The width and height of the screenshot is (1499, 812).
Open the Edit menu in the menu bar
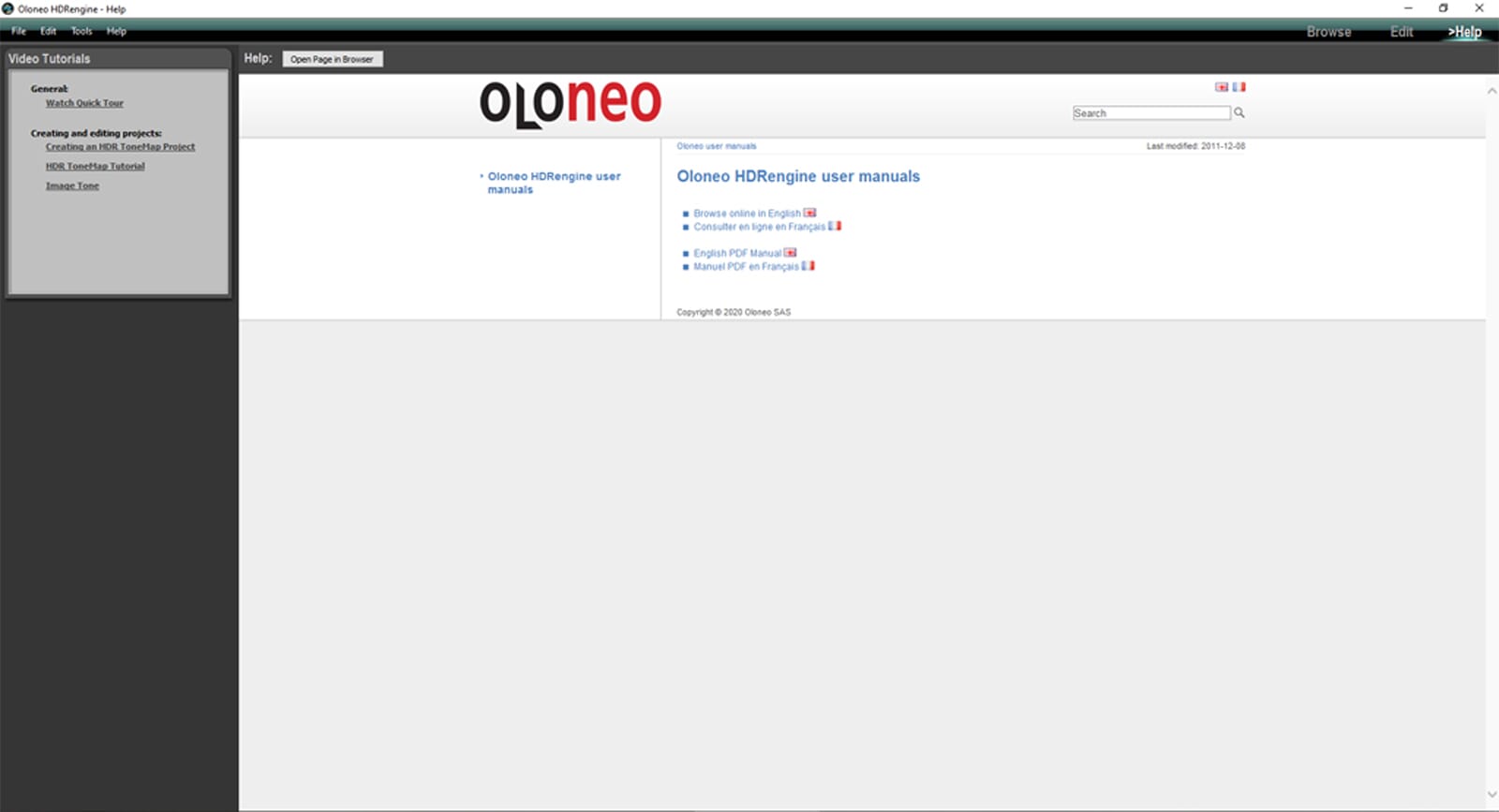[x=49, y=31]
